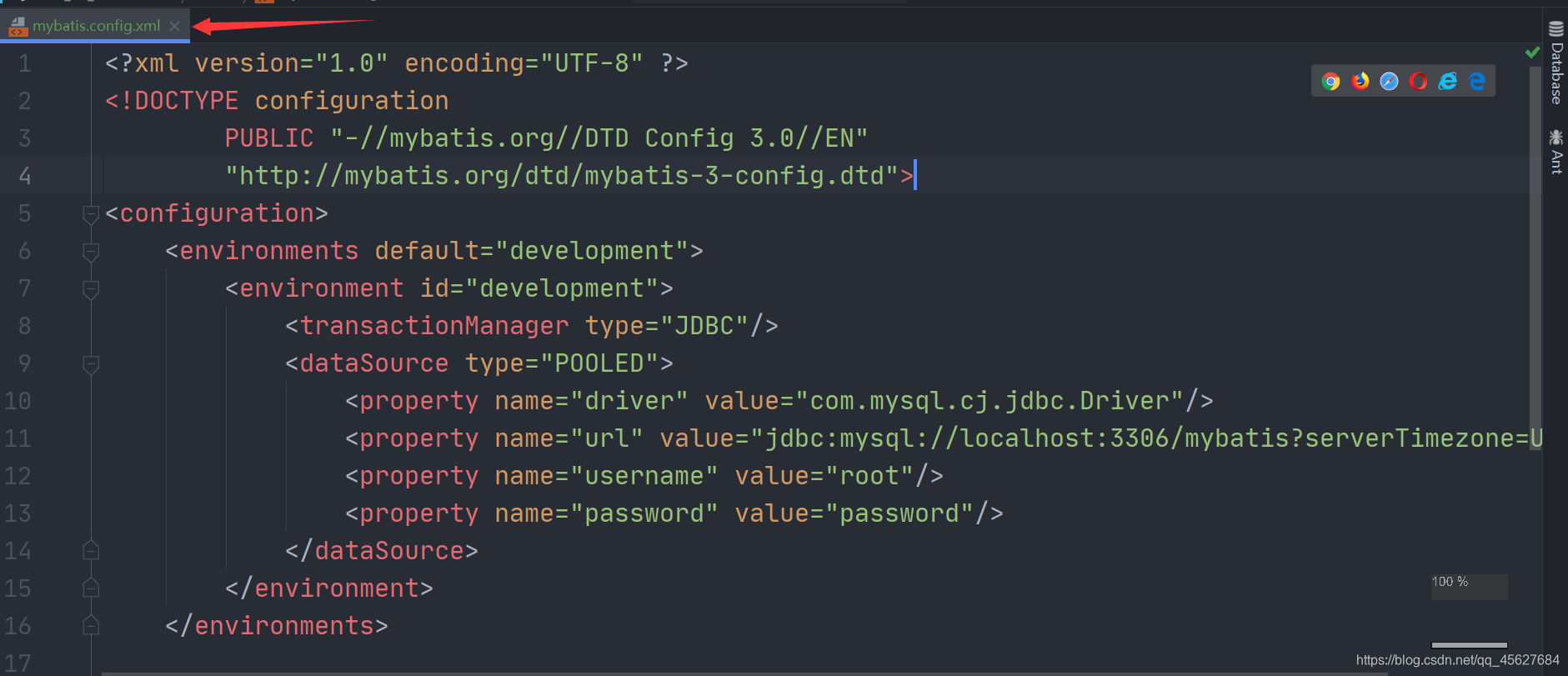Open the Database tool window
The image size is (1568, 676).
point(1555,63)
